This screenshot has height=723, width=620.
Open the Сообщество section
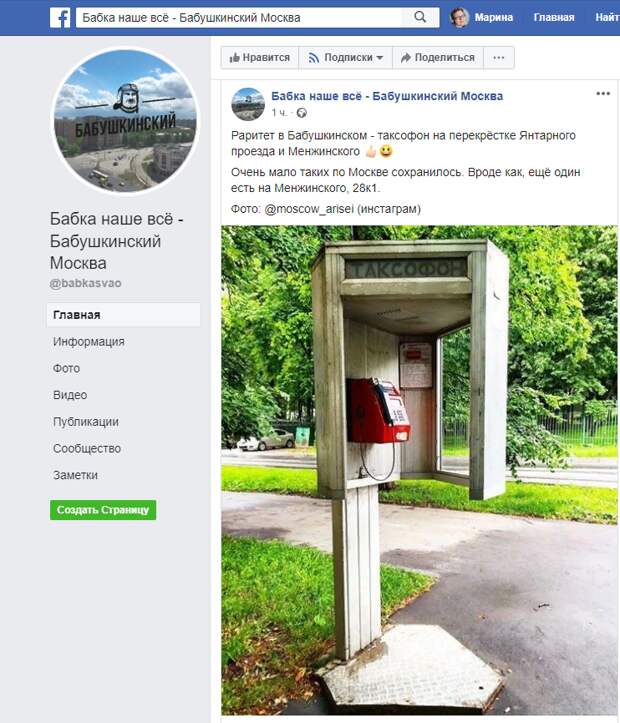pyautogui.click(x=87, y=449)
